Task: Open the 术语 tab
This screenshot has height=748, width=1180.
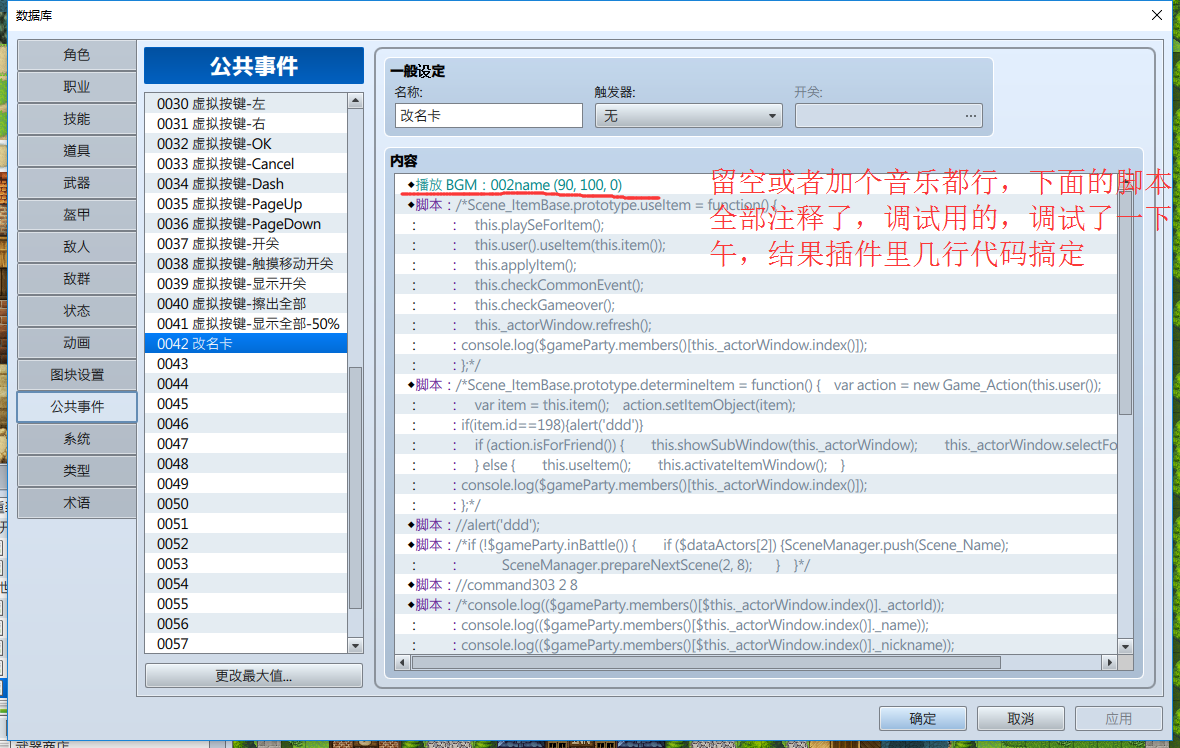Action: coord(77,503)
